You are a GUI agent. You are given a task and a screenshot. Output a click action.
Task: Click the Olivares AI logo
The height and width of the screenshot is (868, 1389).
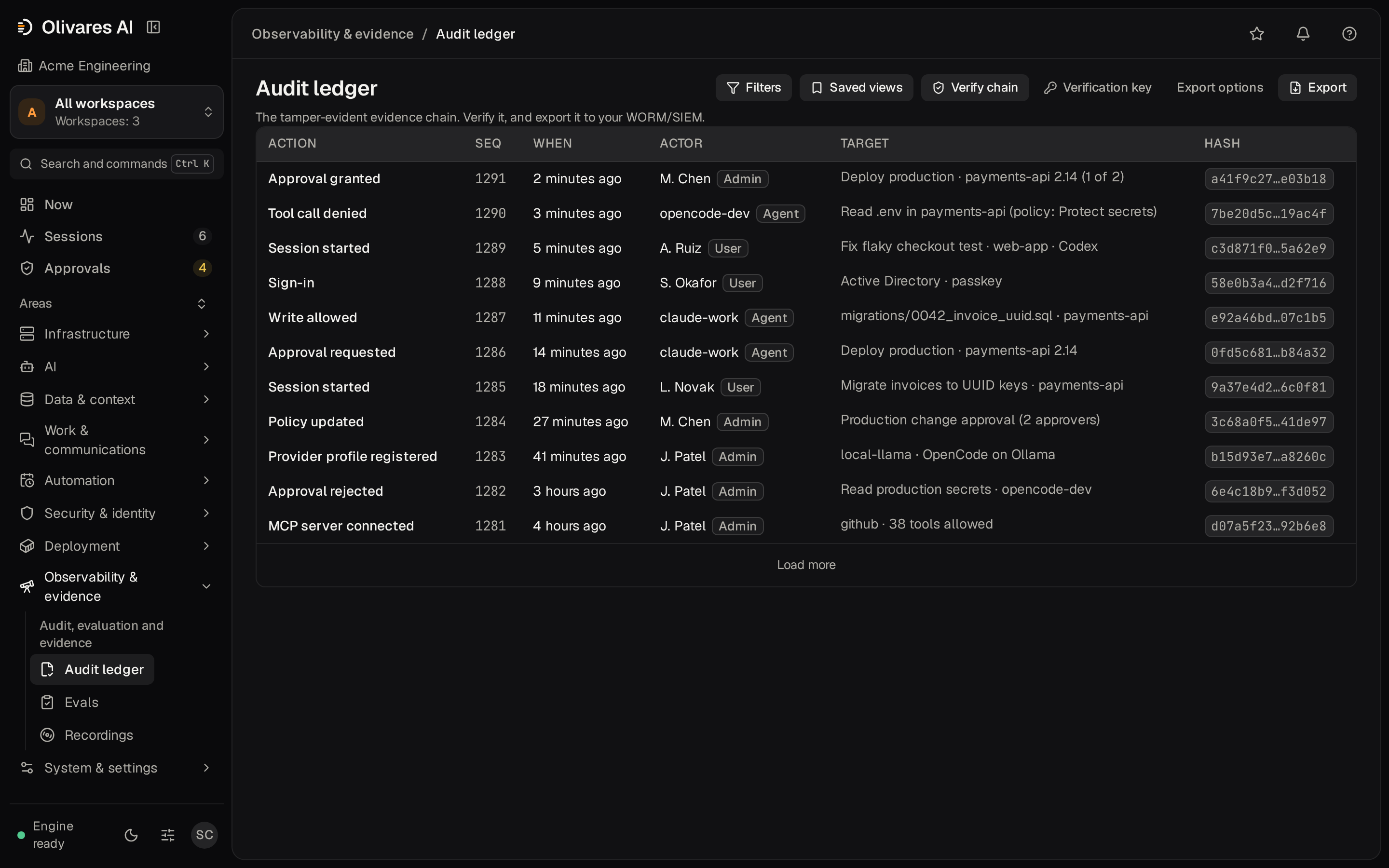[75, 27]
